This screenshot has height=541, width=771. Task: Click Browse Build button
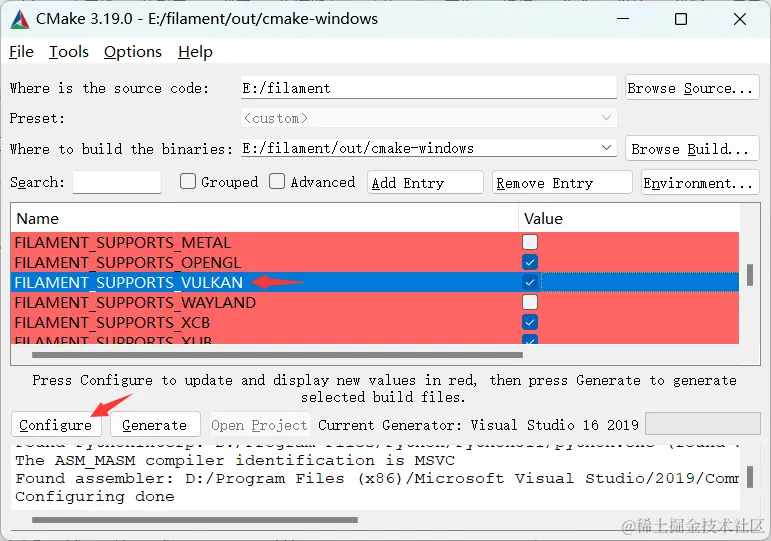coord(692,149)
